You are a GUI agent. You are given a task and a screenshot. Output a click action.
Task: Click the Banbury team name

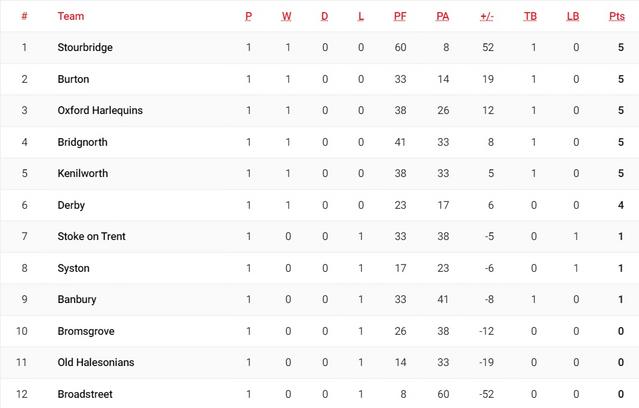[x=77, y=299]
